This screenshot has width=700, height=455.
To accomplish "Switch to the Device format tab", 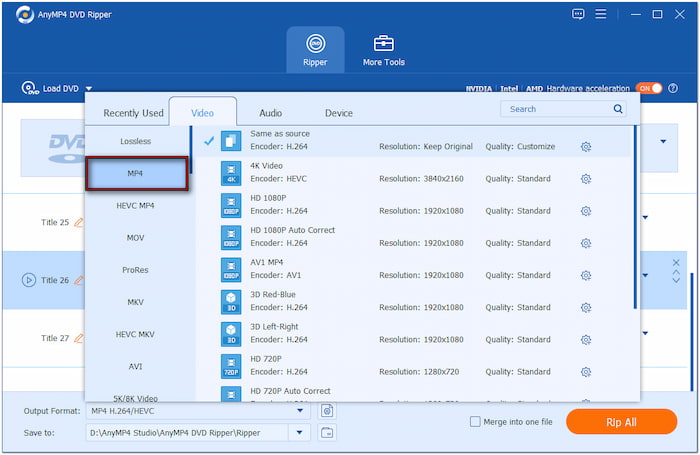I will 339,113.
